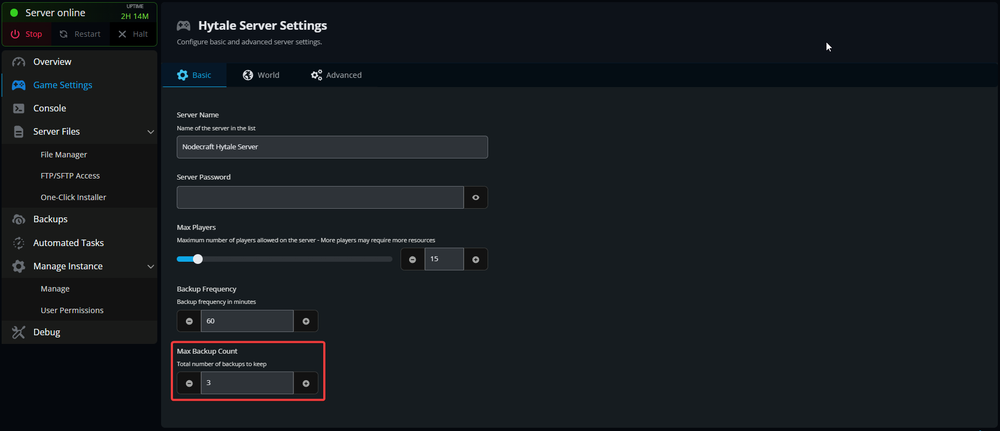The height and width of the screenshot is (431, 1000).
Task: Switch to the World tab
Action: [261, 75]
